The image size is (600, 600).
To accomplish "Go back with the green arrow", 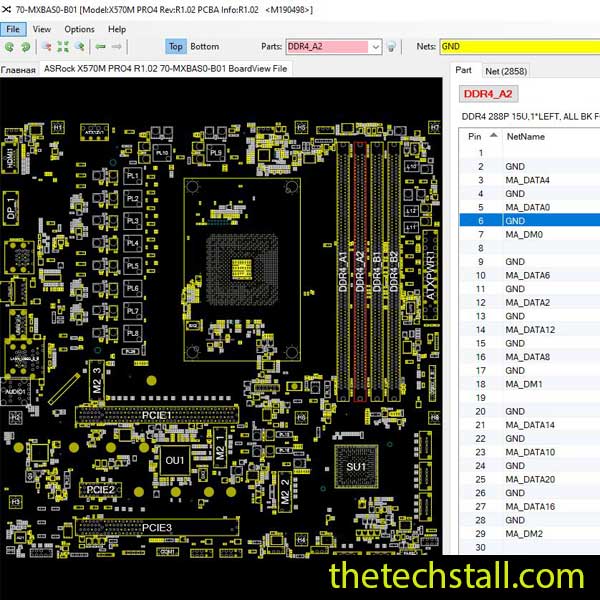I will pos(101,47).
